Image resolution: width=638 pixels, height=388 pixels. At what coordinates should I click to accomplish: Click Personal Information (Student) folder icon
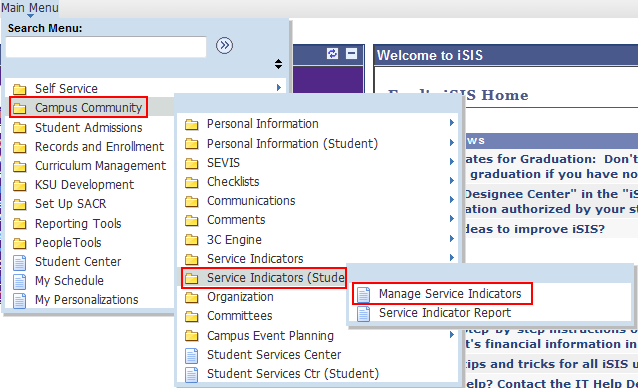click(192, 144)
